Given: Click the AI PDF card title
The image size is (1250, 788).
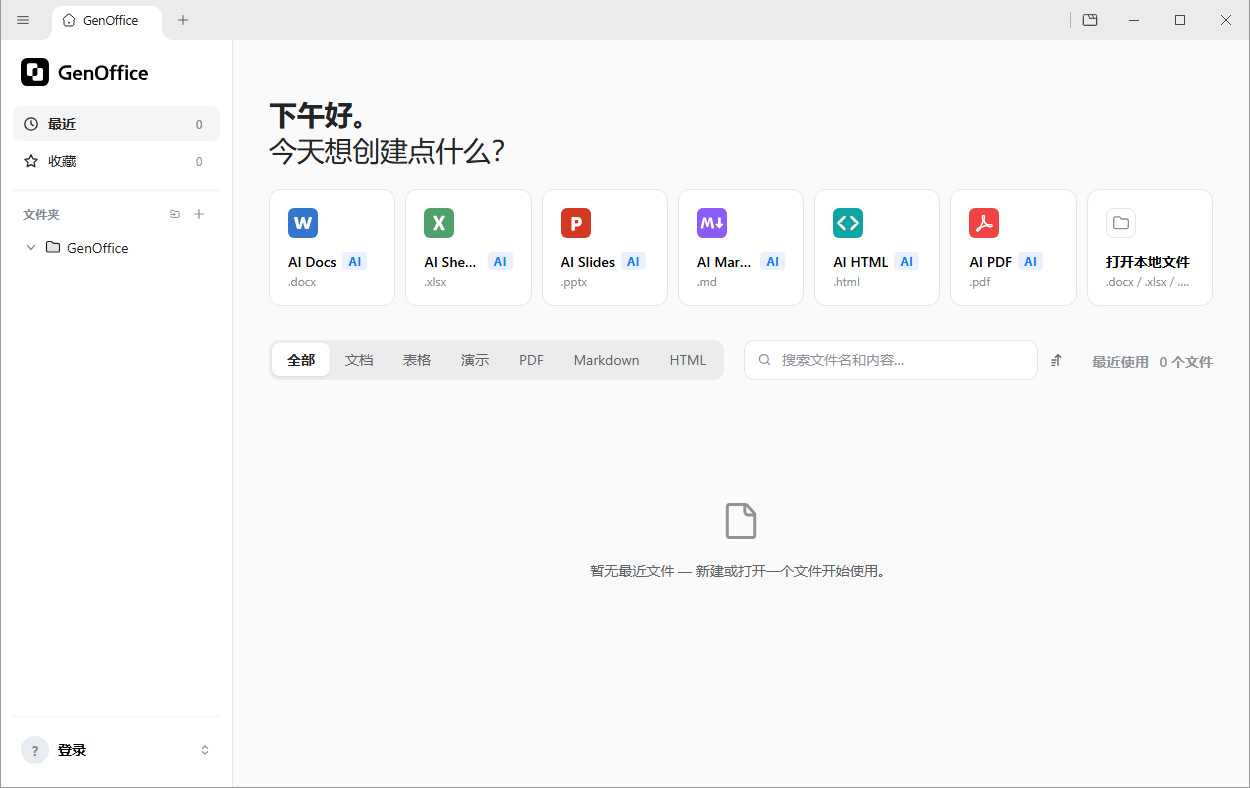Looking at the screenshot, I should [991, 262].
